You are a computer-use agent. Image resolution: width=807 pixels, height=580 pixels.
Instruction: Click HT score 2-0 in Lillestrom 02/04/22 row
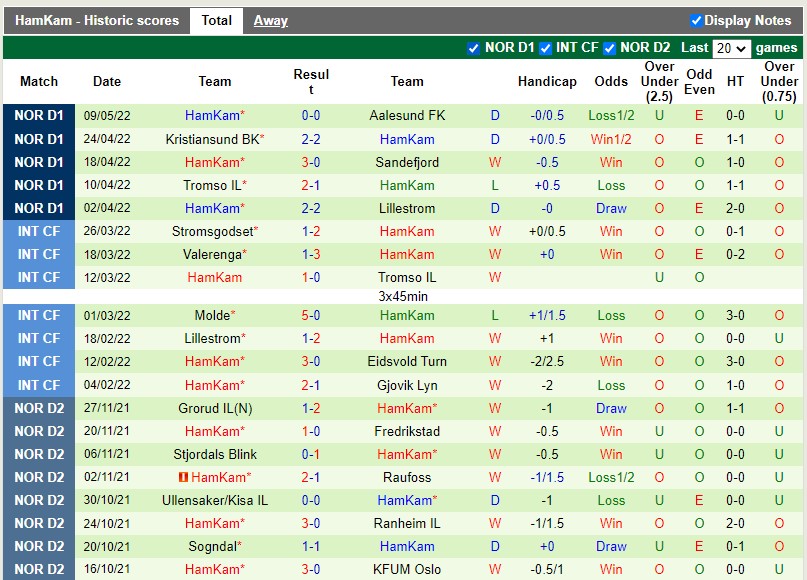click(x=735, y=208)
